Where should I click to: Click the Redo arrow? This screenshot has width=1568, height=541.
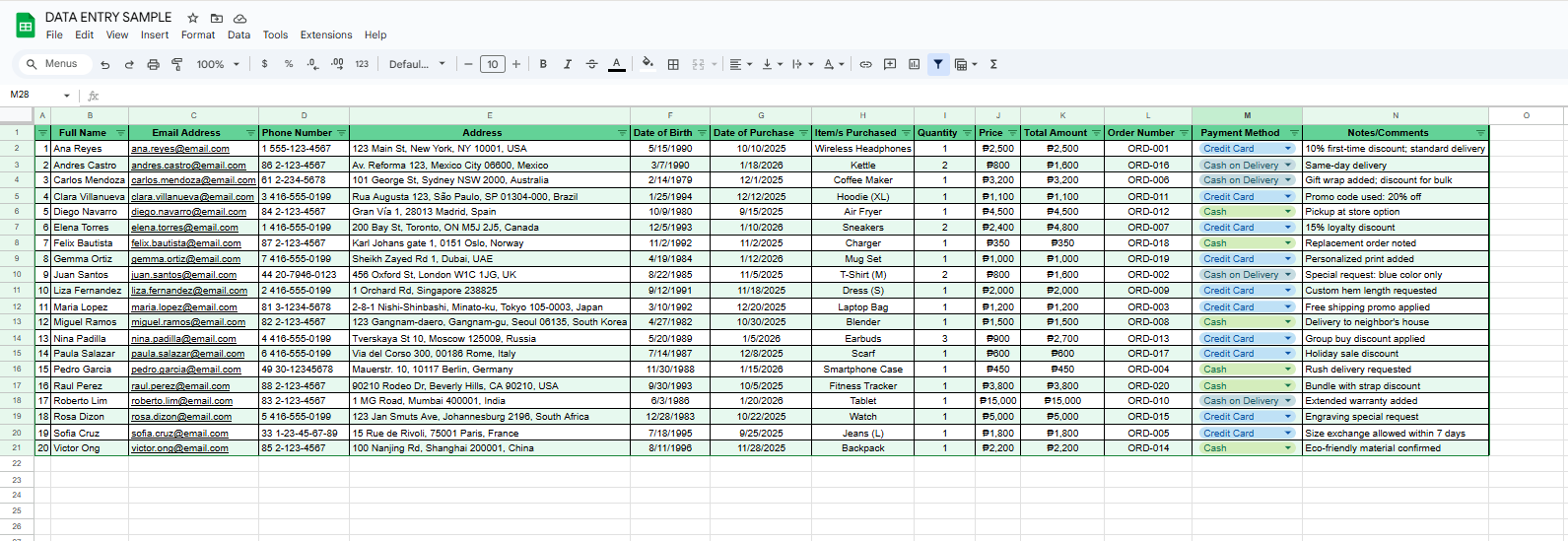click(x=129, y=64)
